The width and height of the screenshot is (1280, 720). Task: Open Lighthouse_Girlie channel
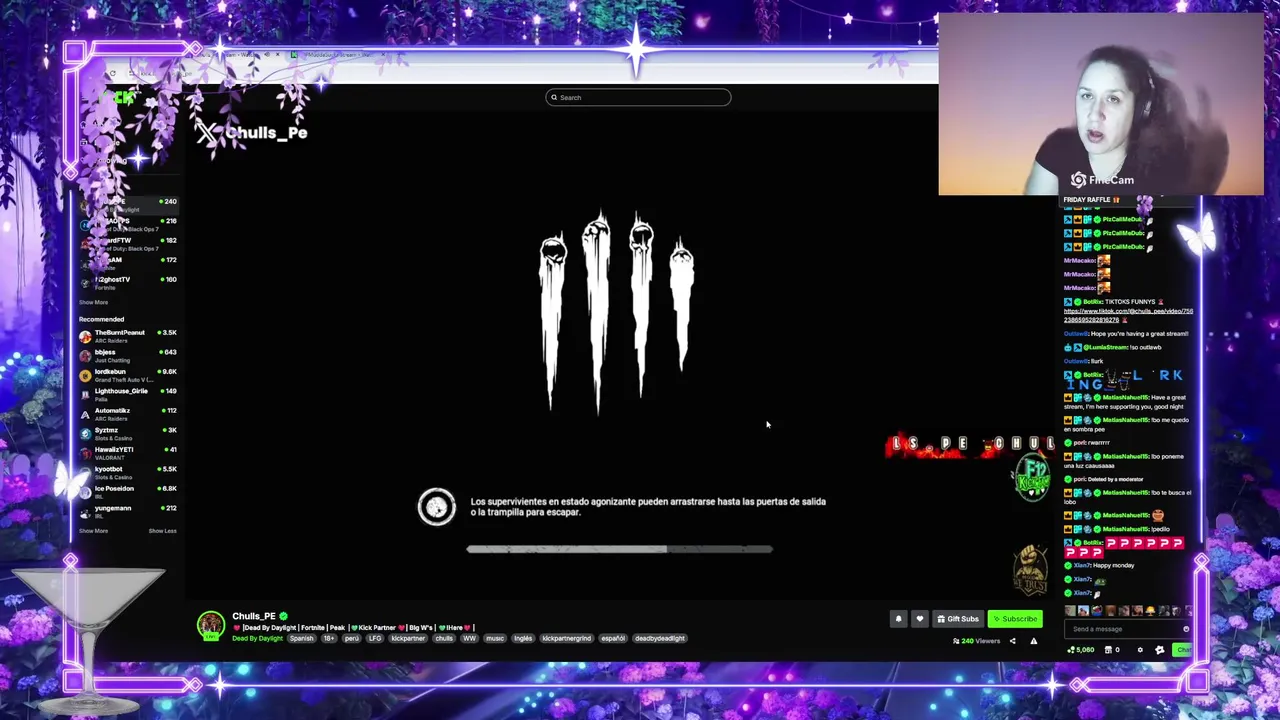coord(129,395)
